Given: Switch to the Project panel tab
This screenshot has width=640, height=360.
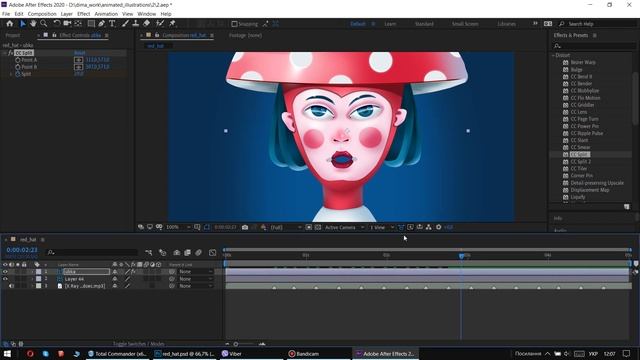Looking at the screenshot, I should pyautogui.click(x=13, y=36).
